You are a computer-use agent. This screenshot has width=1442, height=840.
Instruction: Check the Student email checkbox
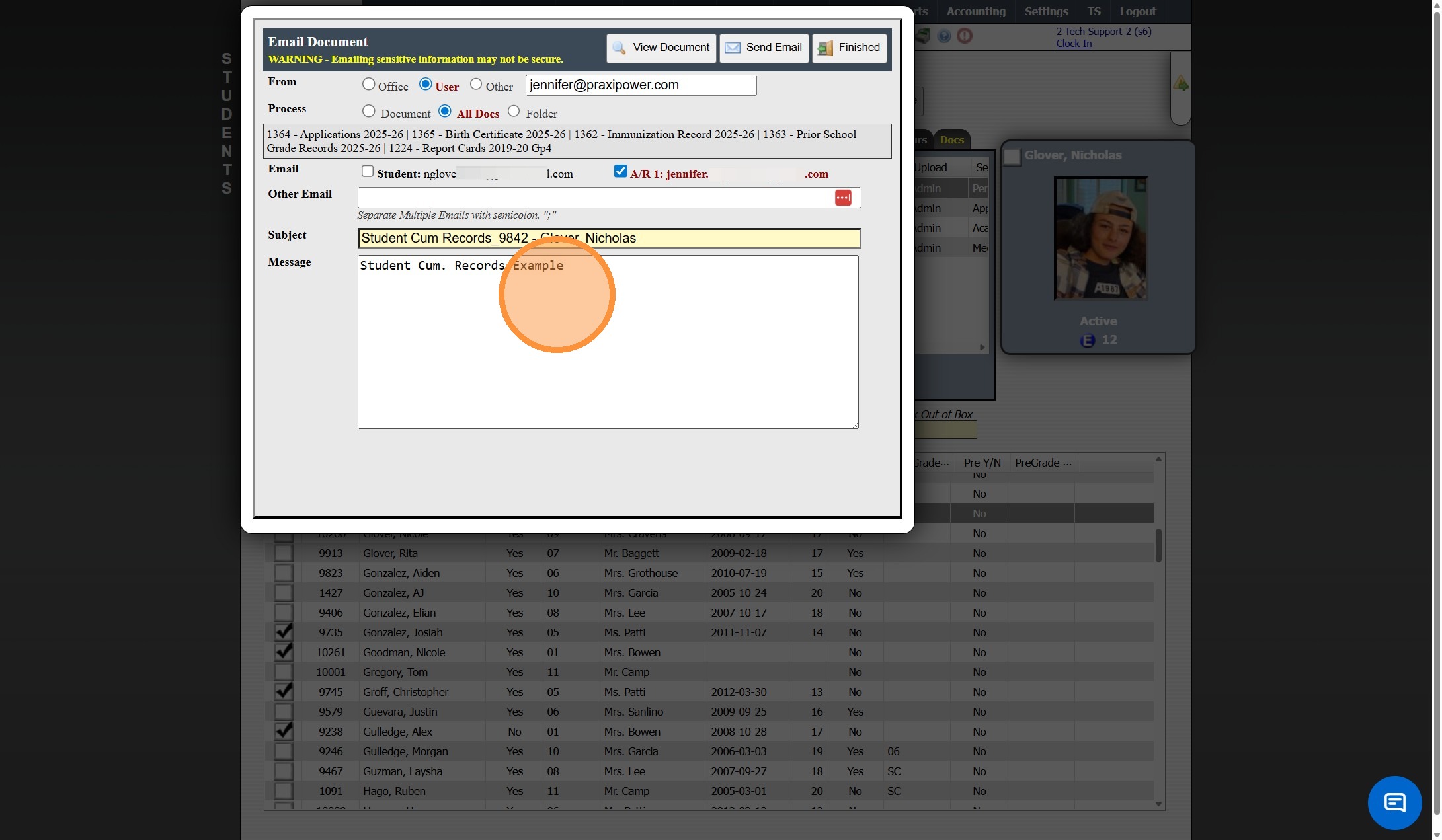368,172
